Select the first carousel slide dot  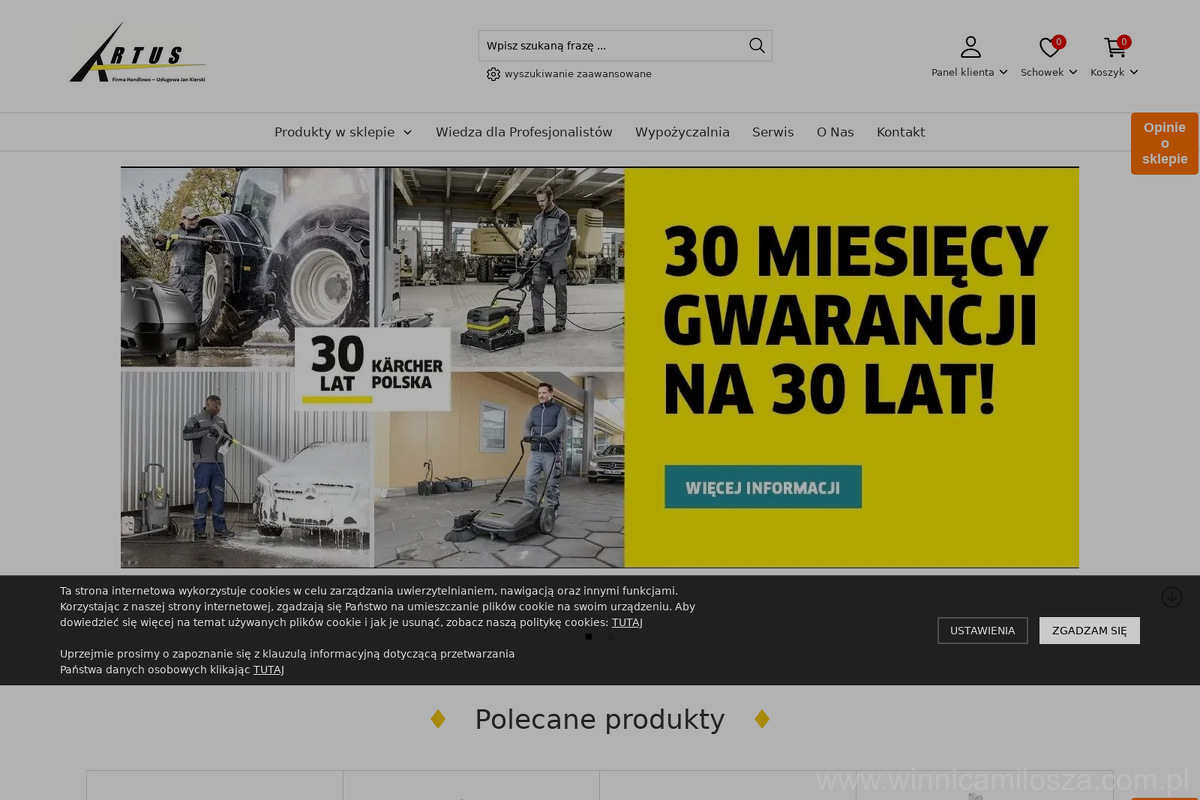[588, 636]
